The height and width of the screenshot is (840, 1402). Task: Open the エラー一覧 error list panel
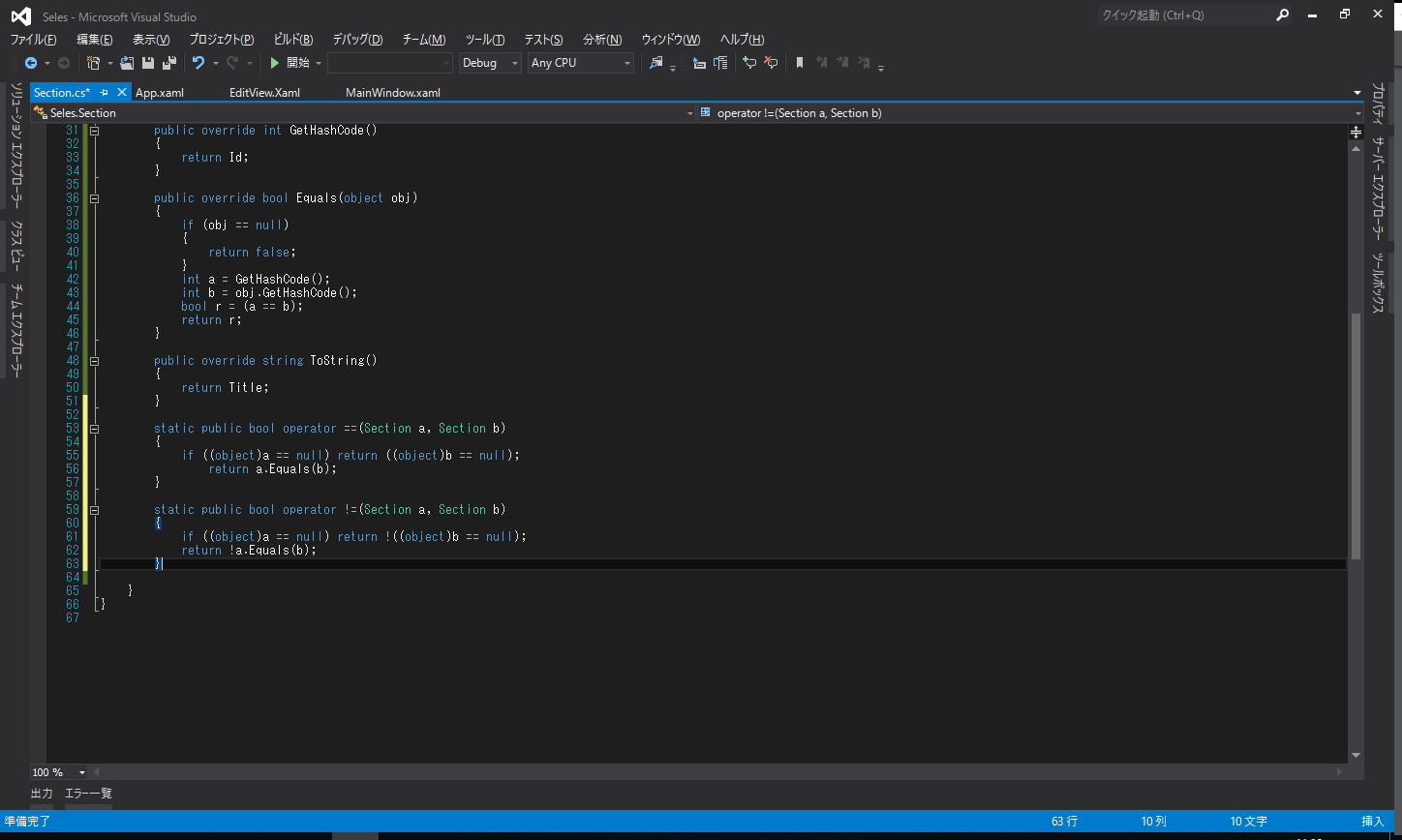(x=88, y=794)
